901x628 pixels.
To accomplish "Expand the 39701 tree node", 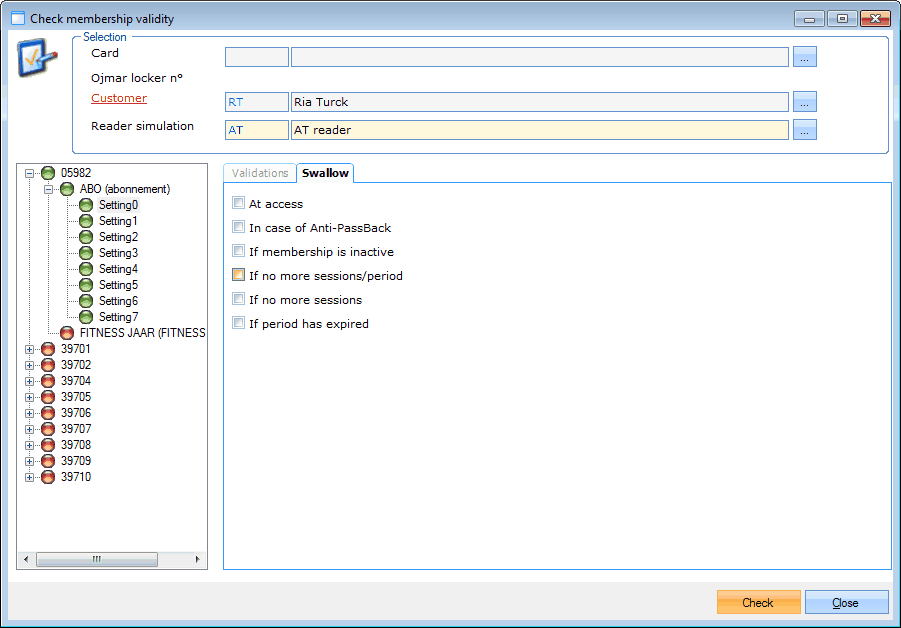I will (x=30, y=349).
